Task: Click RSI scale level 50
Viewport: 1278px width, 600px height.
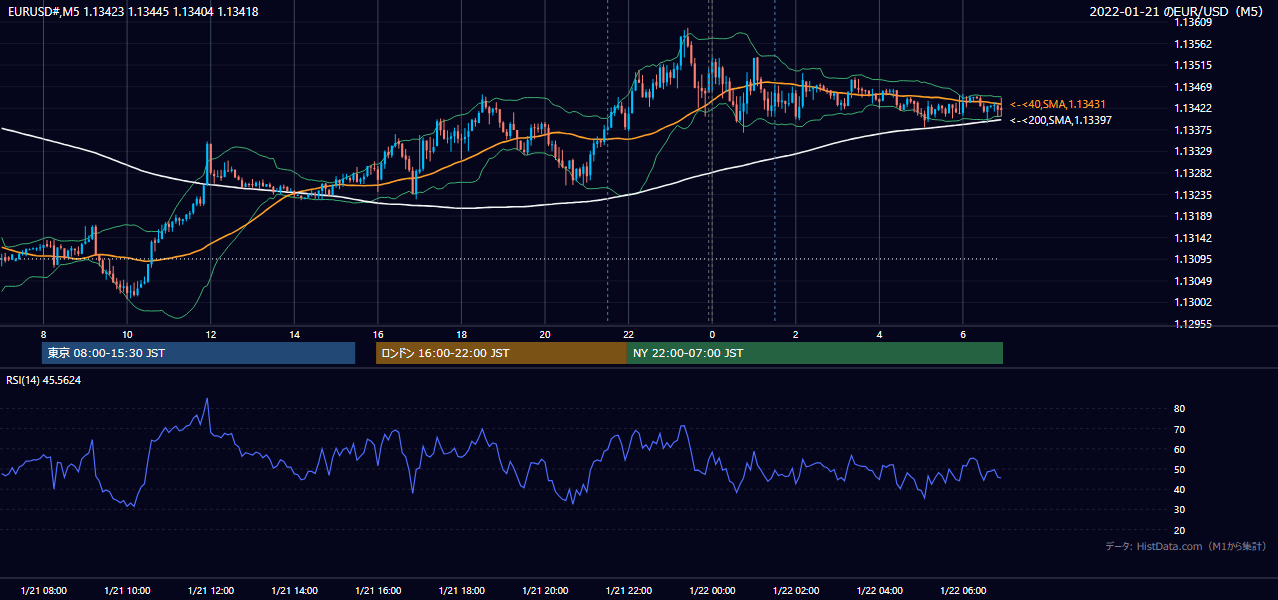Action: click(x=1180, y=469)
